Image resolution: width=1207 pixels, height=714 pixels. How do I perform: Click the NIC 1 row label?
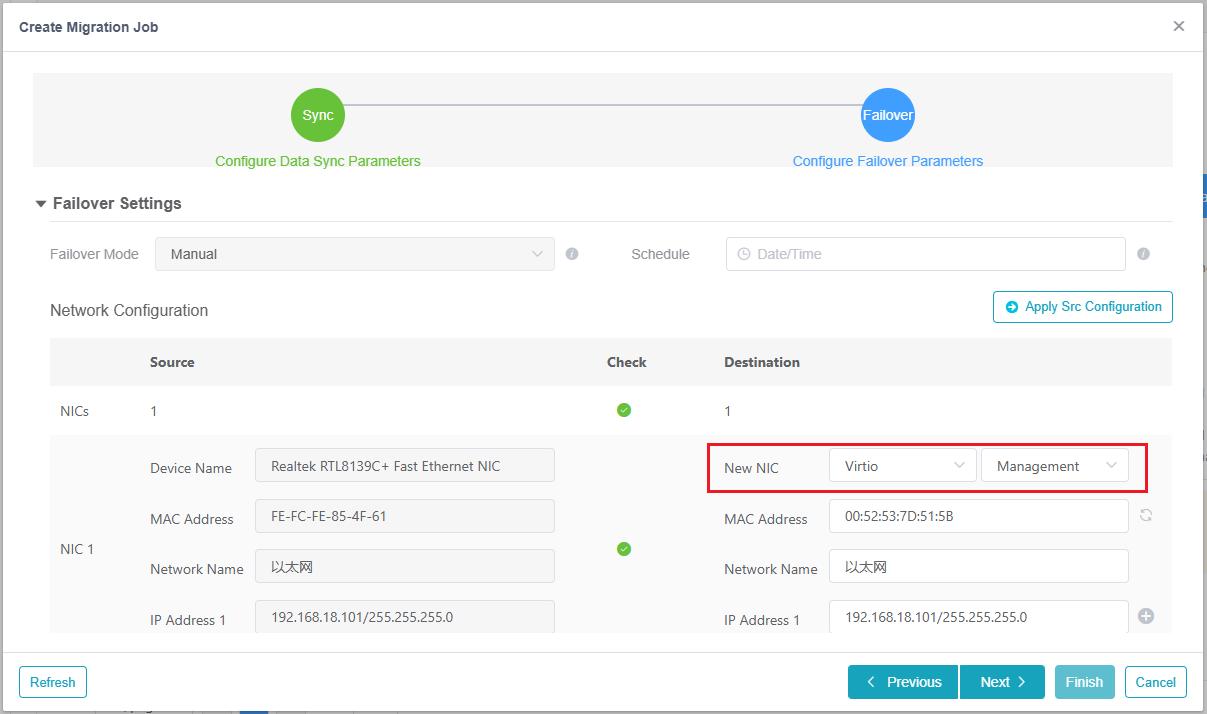(x=77, y=549)
